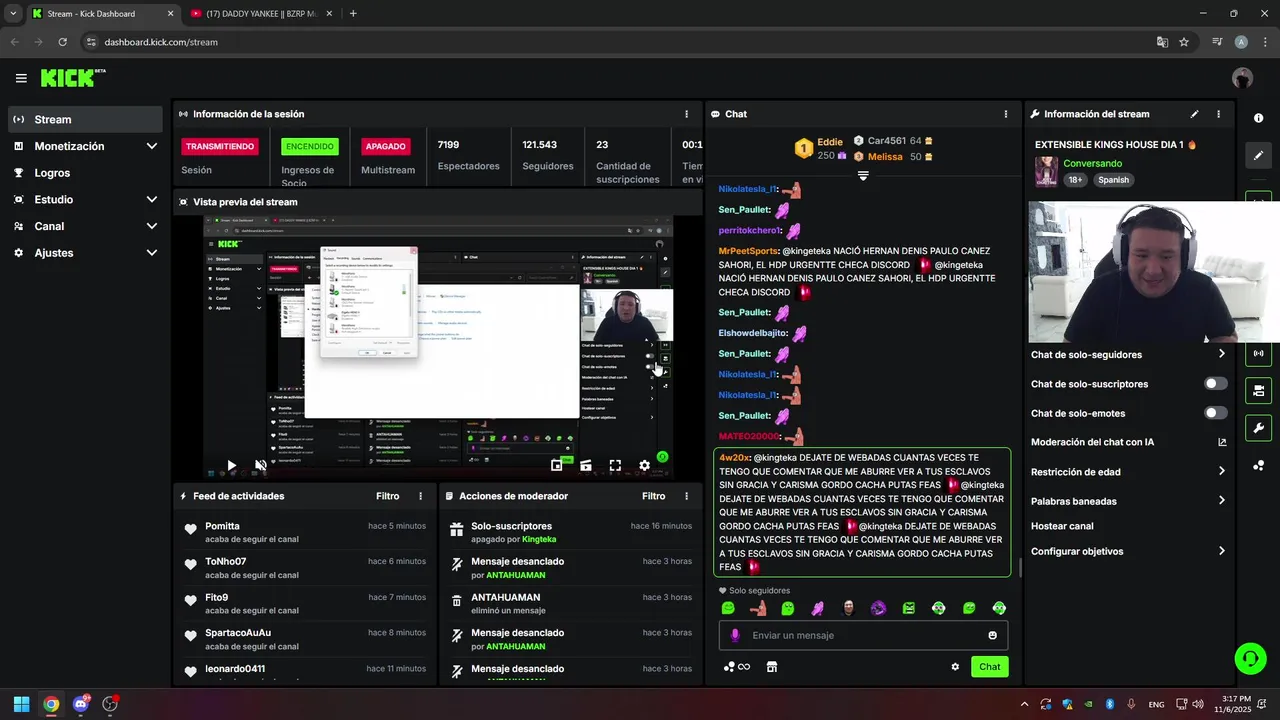Image resolution: width=1280 pixels, height=720 pixels.
Task: Go to the Kick logo home
Action: [72, 78]
